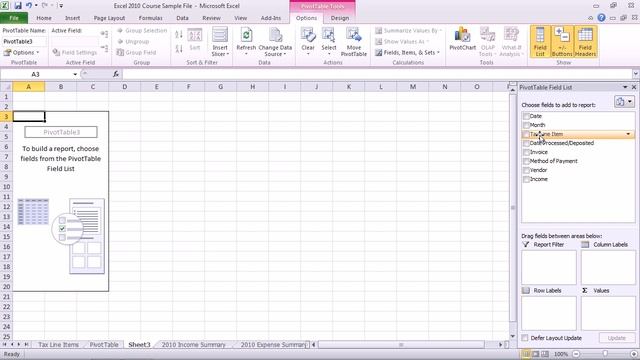Check the Month field checkbox

526,125
